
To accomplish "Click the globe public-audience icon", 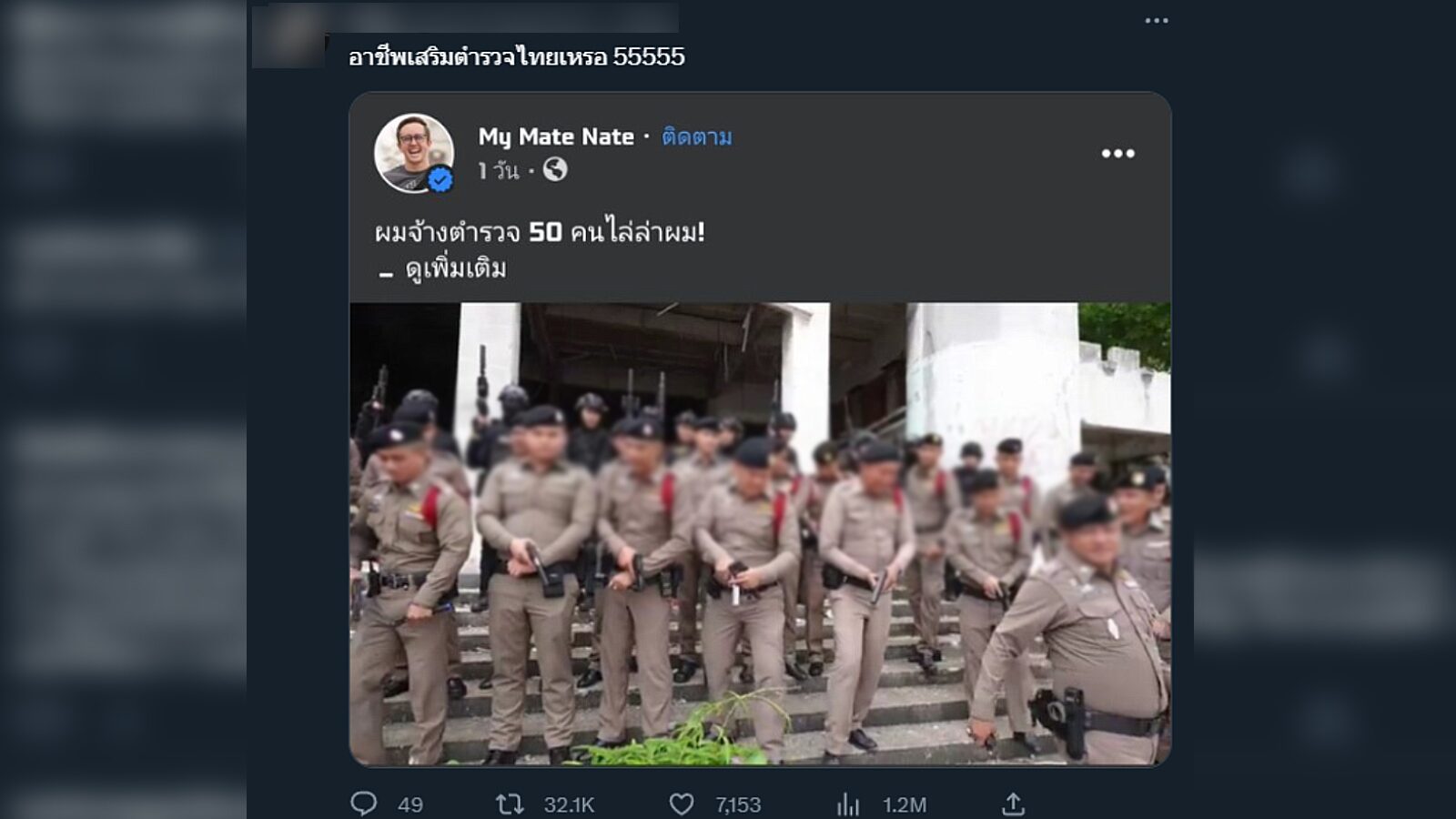I will click(555, 169).
